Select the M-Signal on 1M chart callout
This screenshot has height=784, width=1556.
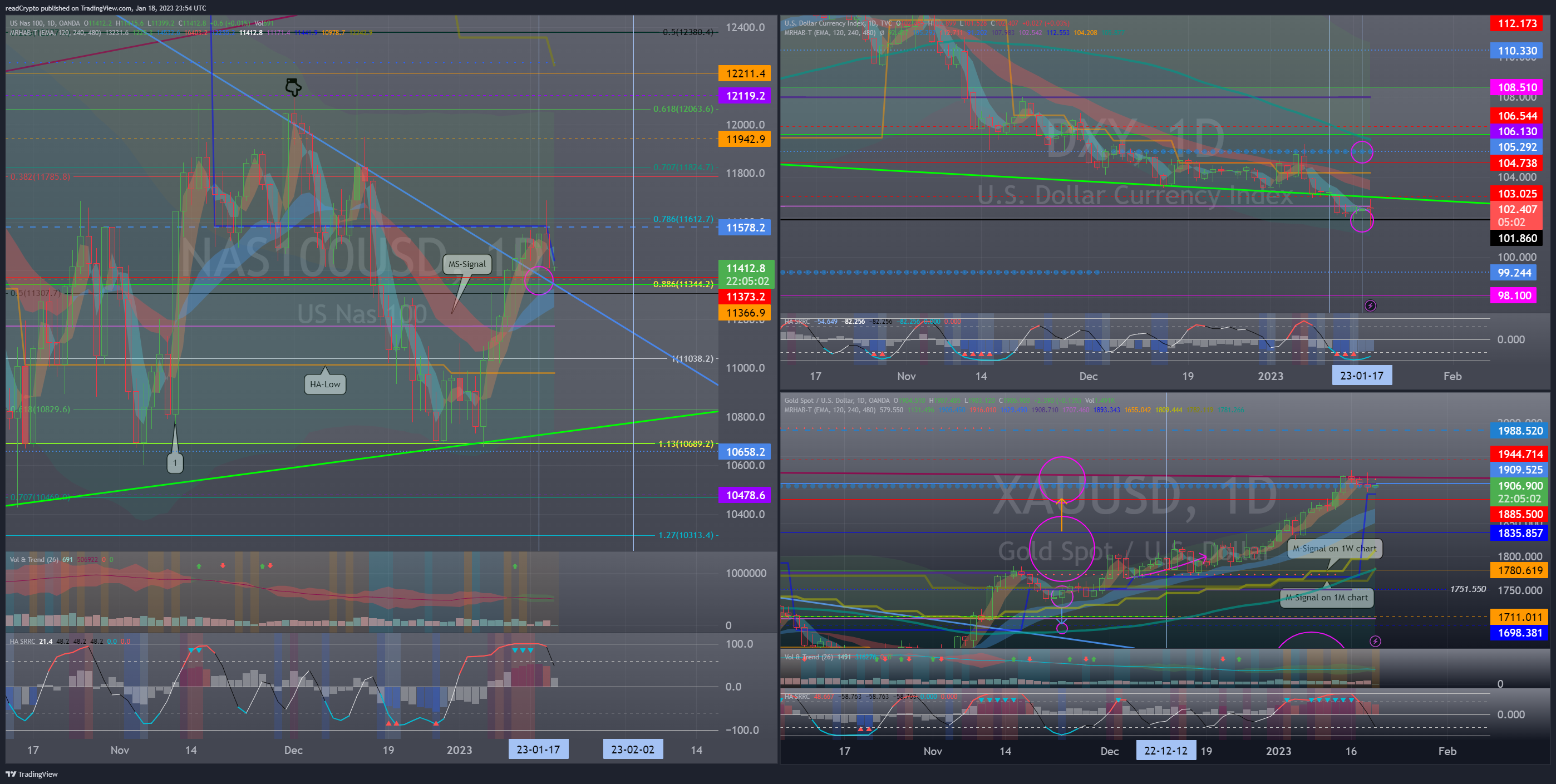point(1327,598)
